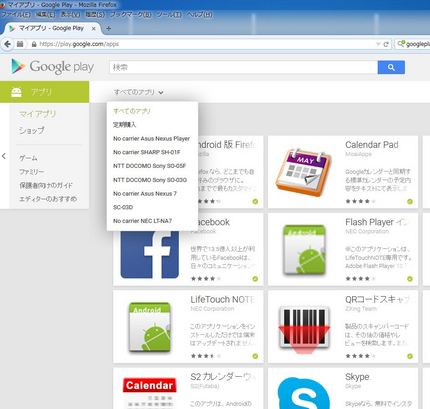Screen dimensions: 430x409
Task: Click the Skype app icon
Action: pos(304,393)
